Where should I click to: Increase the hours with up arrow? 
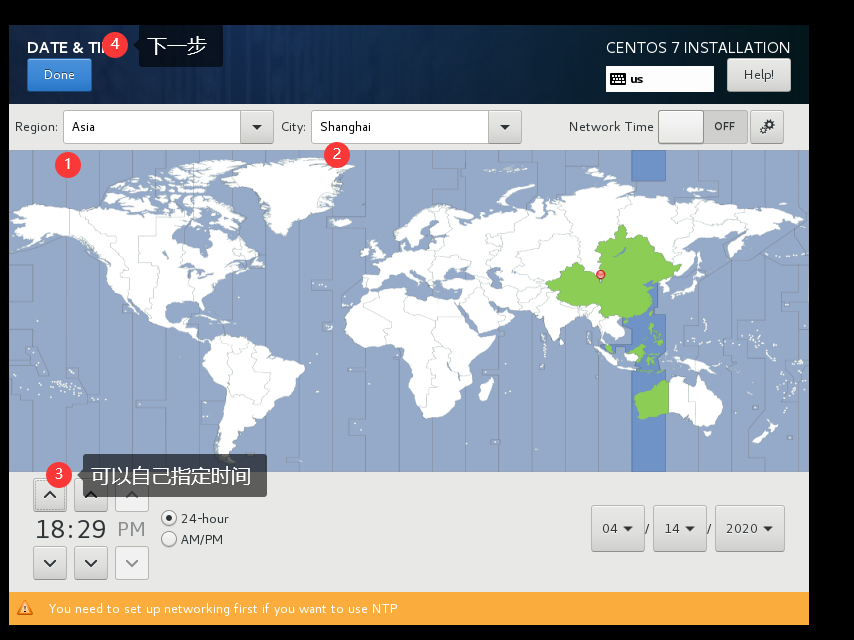(x=50, y=495)
